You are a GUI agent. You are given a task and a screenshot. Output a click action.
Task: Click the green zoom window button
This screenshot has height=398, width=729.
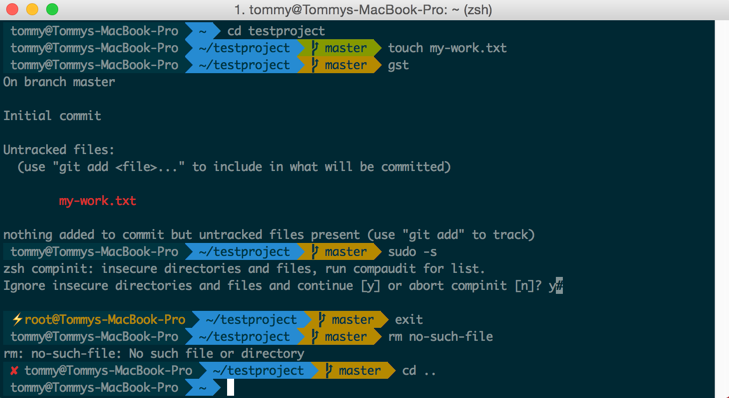coord(52,9)
